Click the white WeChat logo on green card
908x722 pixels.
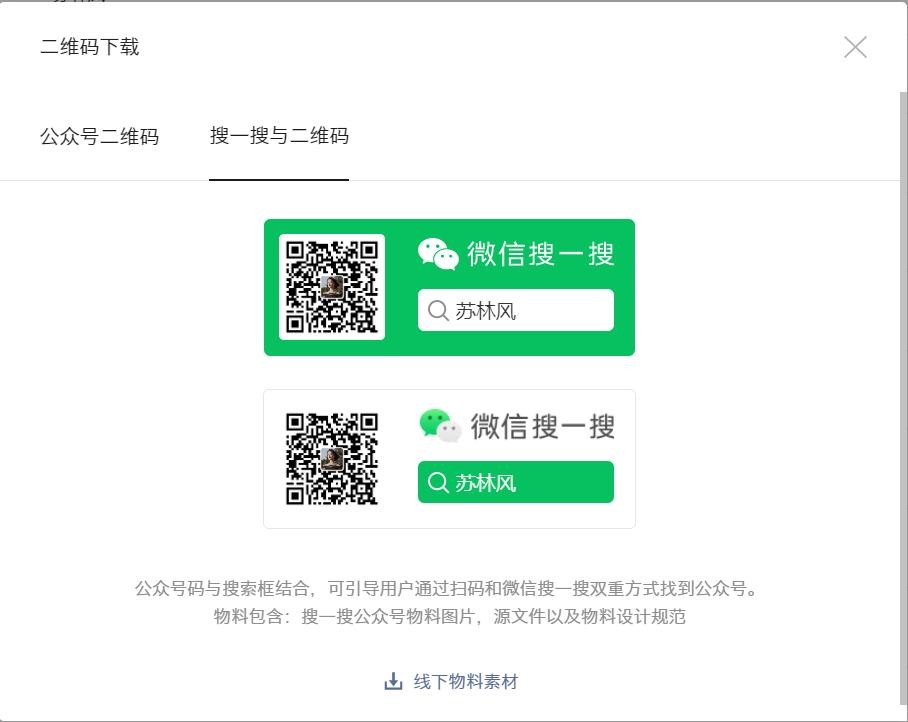(x=438, y=254)
